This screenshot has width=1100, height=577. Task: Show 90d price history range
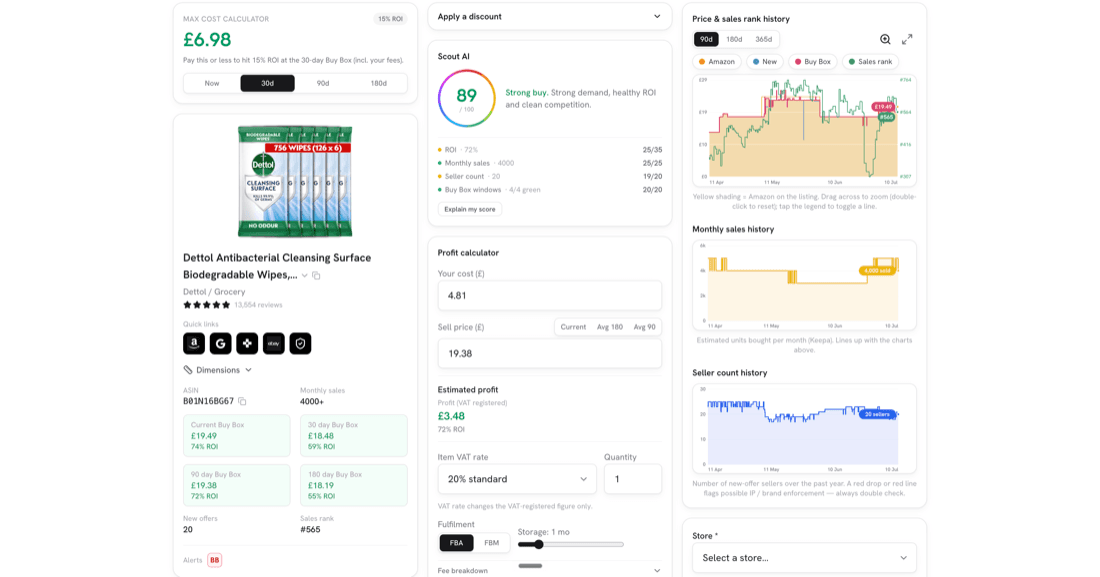tap(706, 39)
